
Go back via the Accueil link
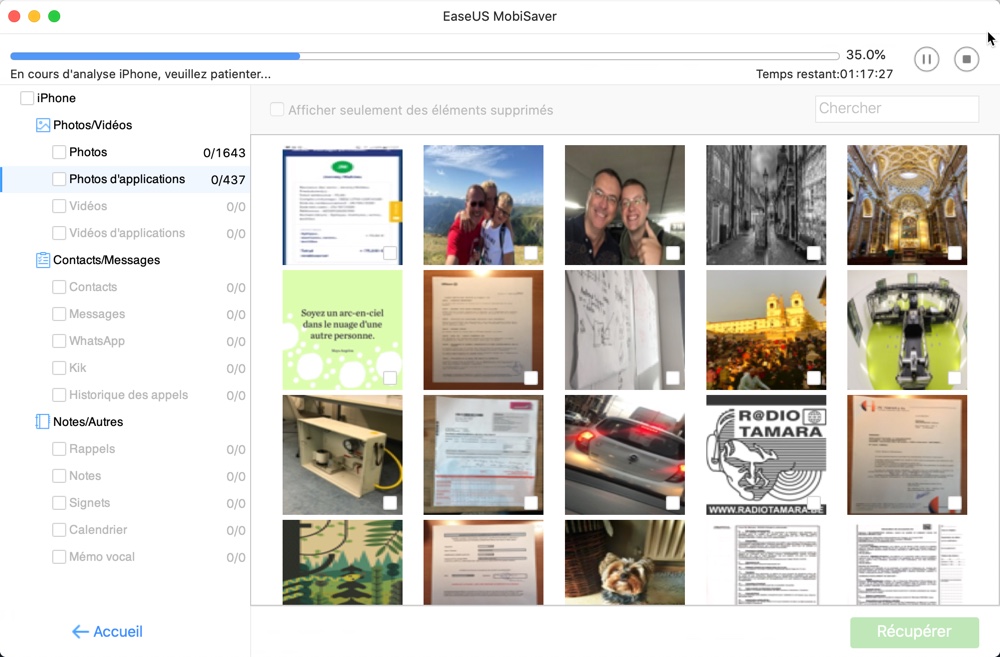point(117,632)
